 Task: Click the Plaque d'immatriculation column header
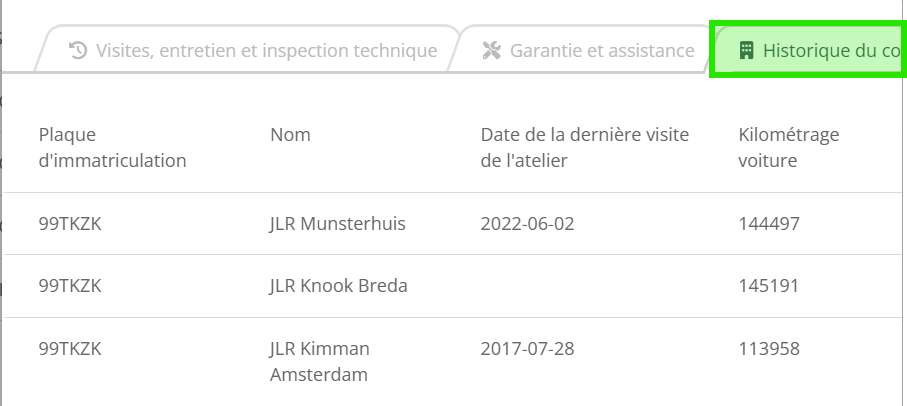point(112,147)
